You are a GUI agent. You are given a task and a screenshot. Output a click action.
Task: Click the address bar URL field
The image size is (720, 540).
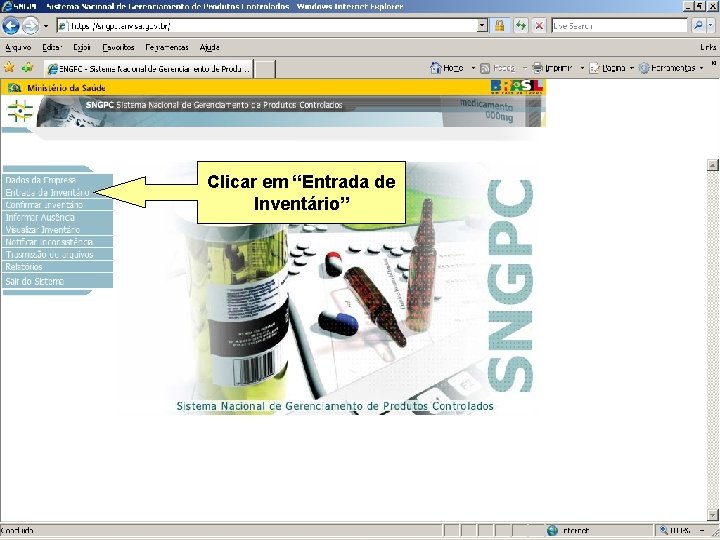pyautogui.click(x=267, y=26)
